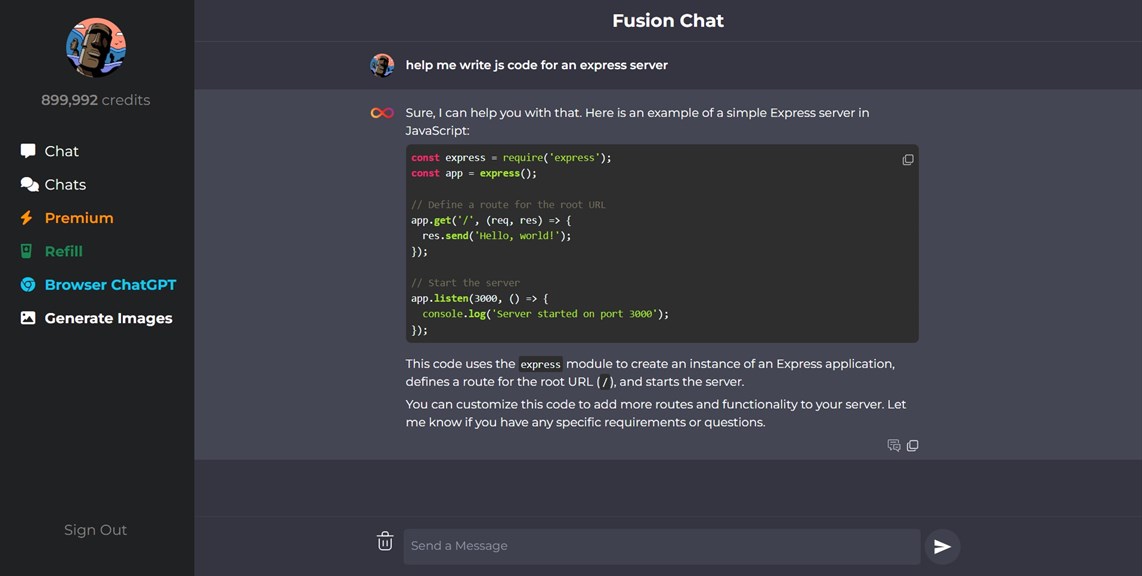The image size is (1142, 576).
Task: Click the console.log code line
Action: (x=546, y=314)
